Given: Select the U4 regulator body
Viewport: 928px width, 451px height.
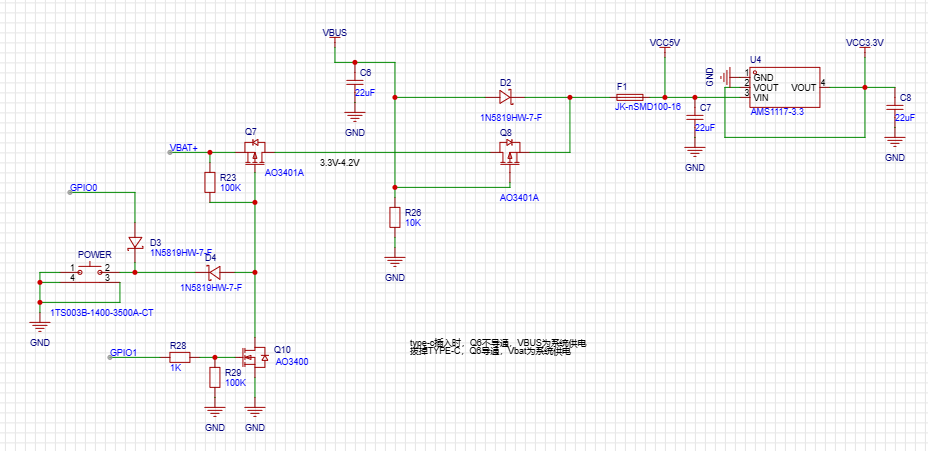Looking at the screenshot, I should point(785,87).
